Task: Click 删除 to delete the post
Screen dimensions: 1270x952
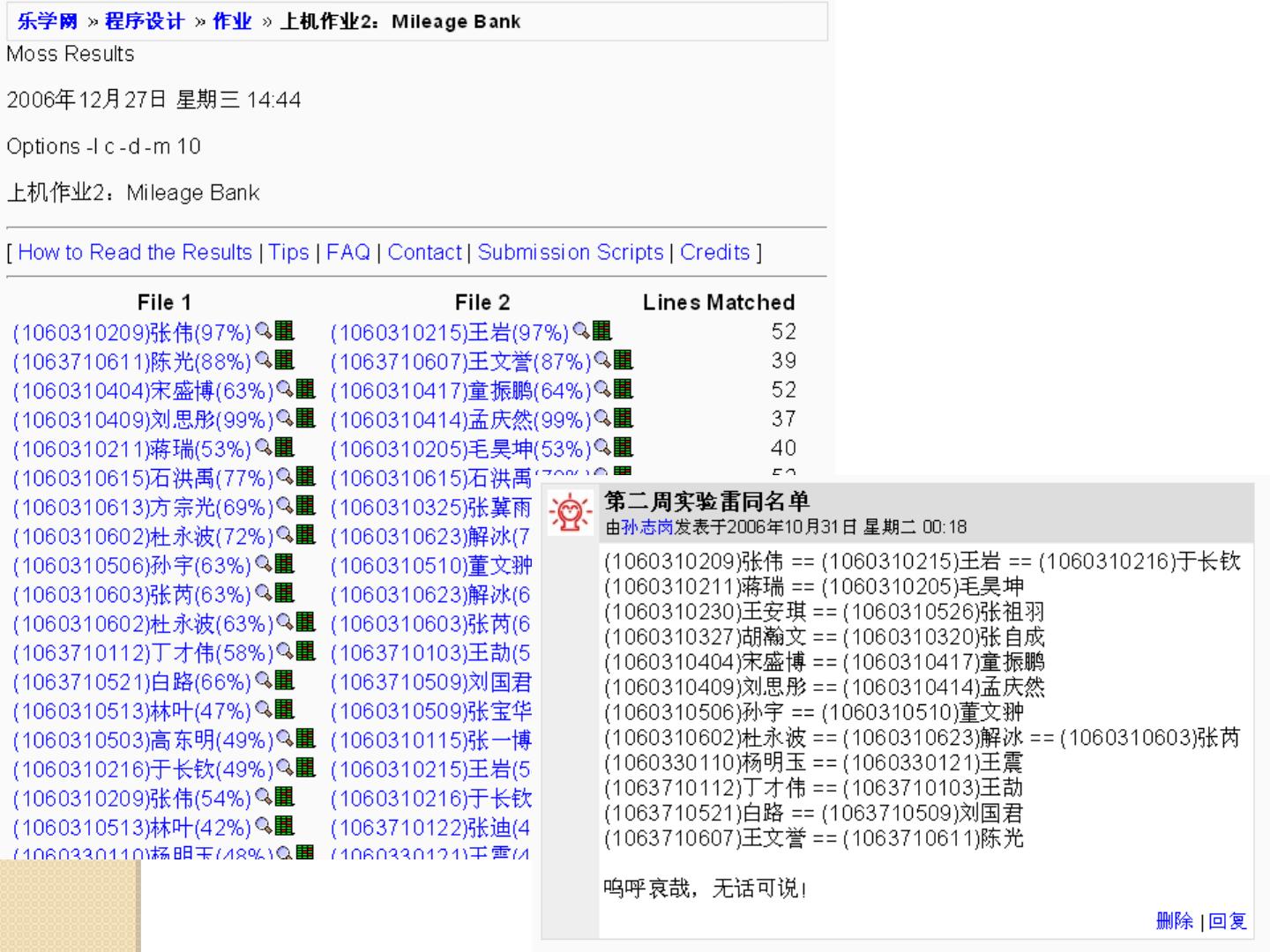Action: pyautogui.click(x=1174, y=921)
